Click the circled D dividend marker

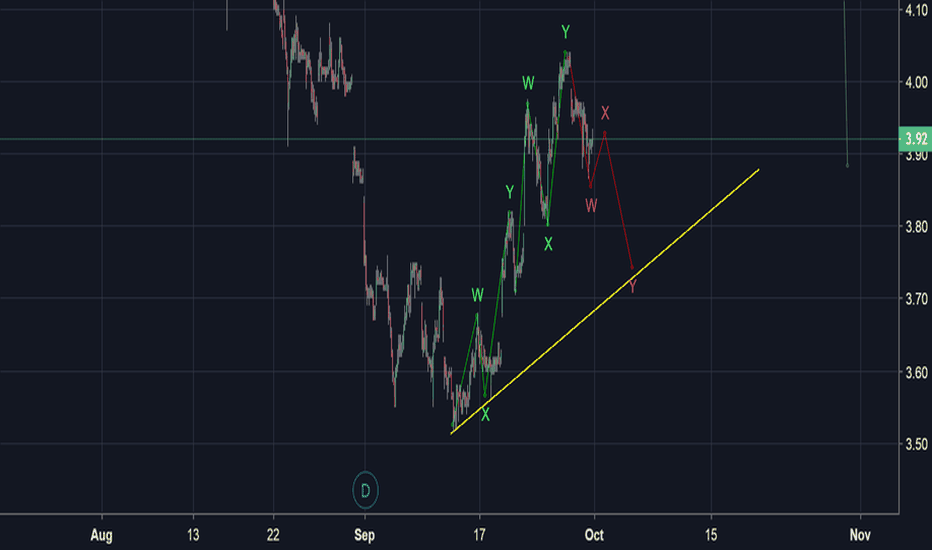365,490
